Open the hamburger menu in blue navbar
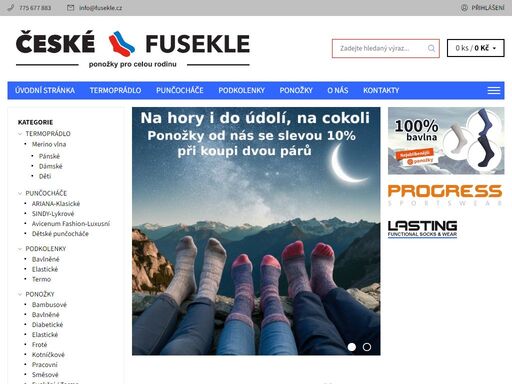The image size is (512, 384). tap(494, 90)
